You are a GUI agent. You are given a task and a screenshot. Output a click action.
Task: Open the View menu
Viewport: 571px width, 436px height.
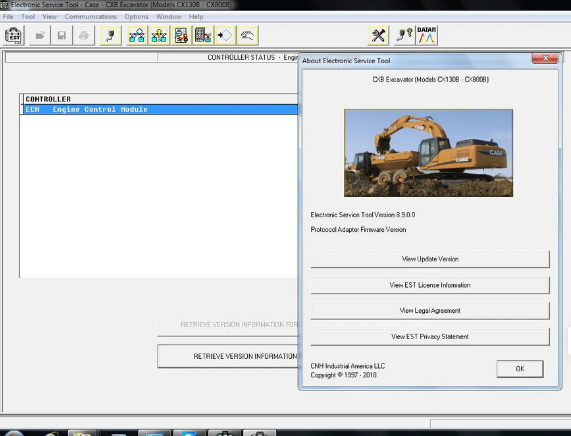pos(50,17)
